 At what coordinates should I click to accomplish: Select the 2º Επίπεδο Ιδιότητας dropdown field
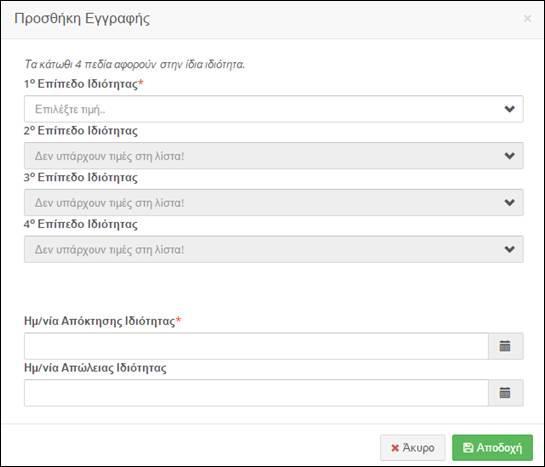click(274, 156)
